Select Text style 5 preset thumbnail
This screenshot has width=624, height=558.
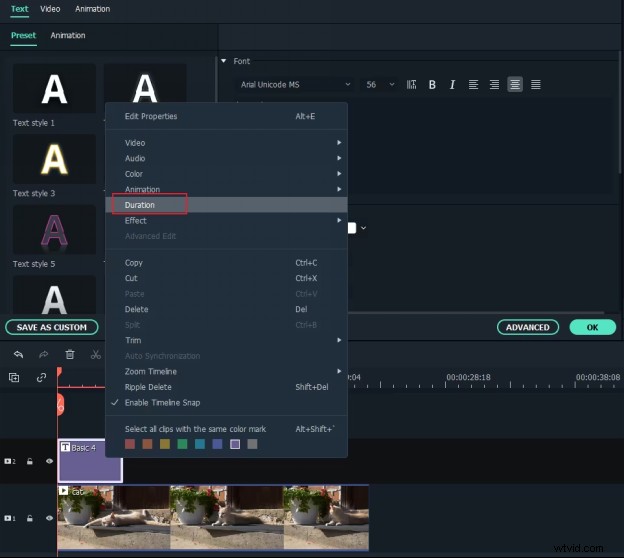[x=55, y=230]
